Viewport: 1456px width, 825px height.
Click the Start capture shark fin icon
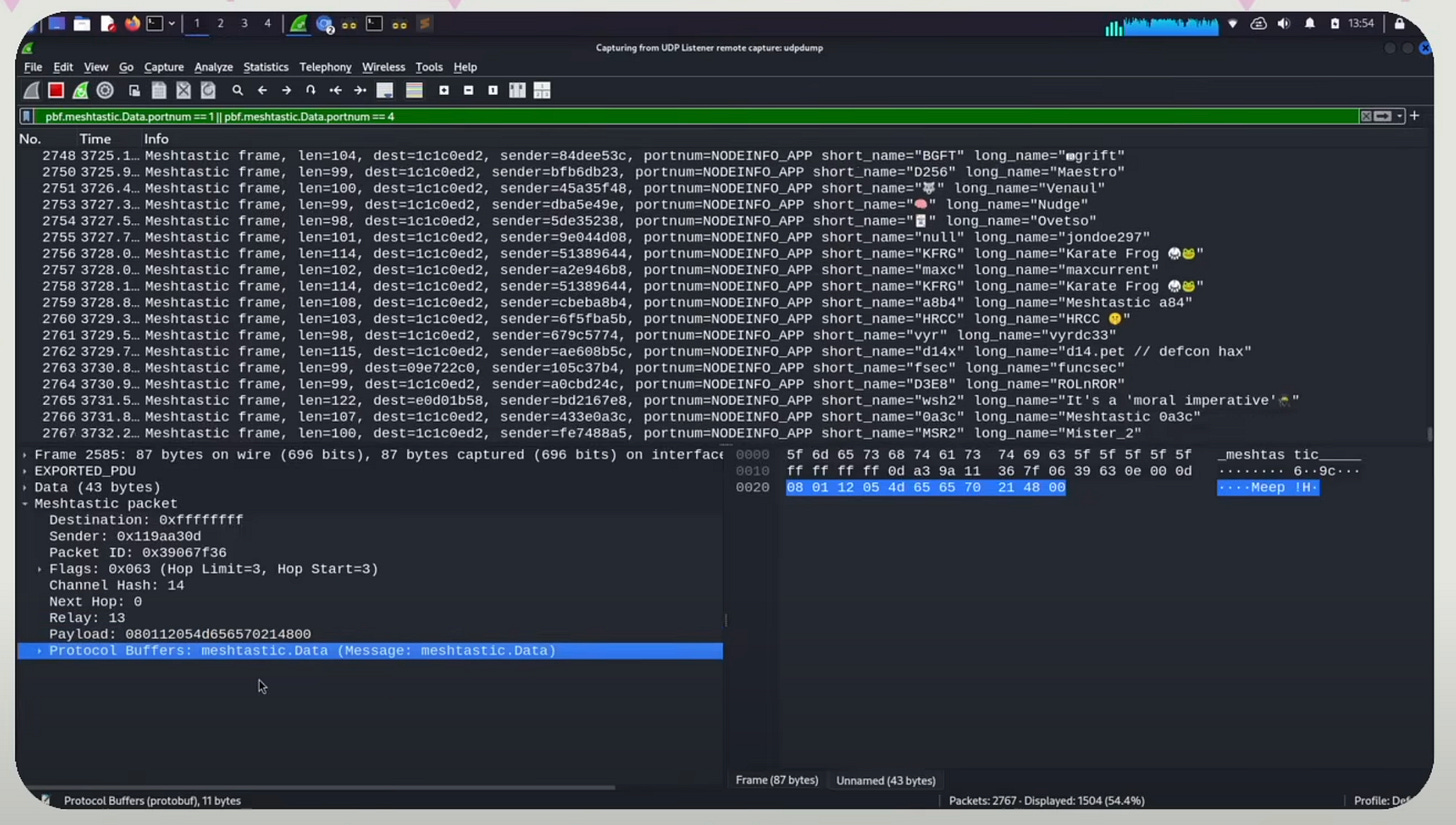[32, 91]
